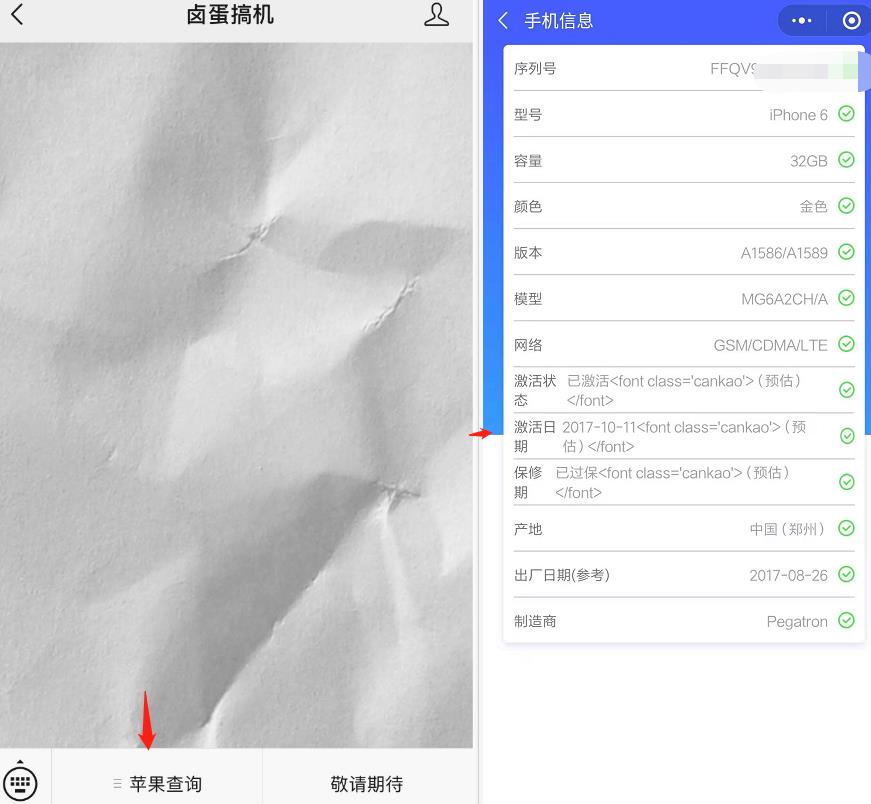
Task: Click green check next to 金色
Action: pyautogui.click(x=846, y=206)
